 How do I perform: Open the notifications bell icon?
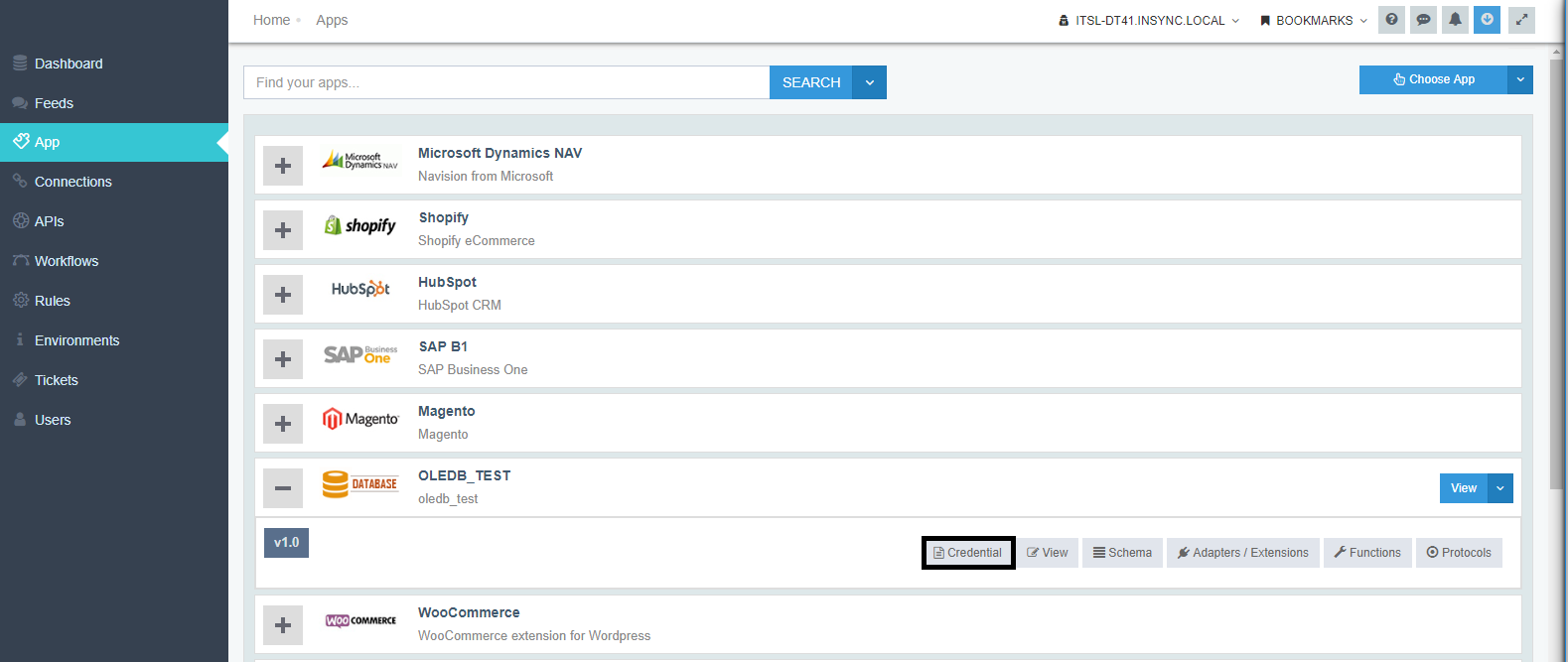pyautogui.click(x=1455, y=20)
